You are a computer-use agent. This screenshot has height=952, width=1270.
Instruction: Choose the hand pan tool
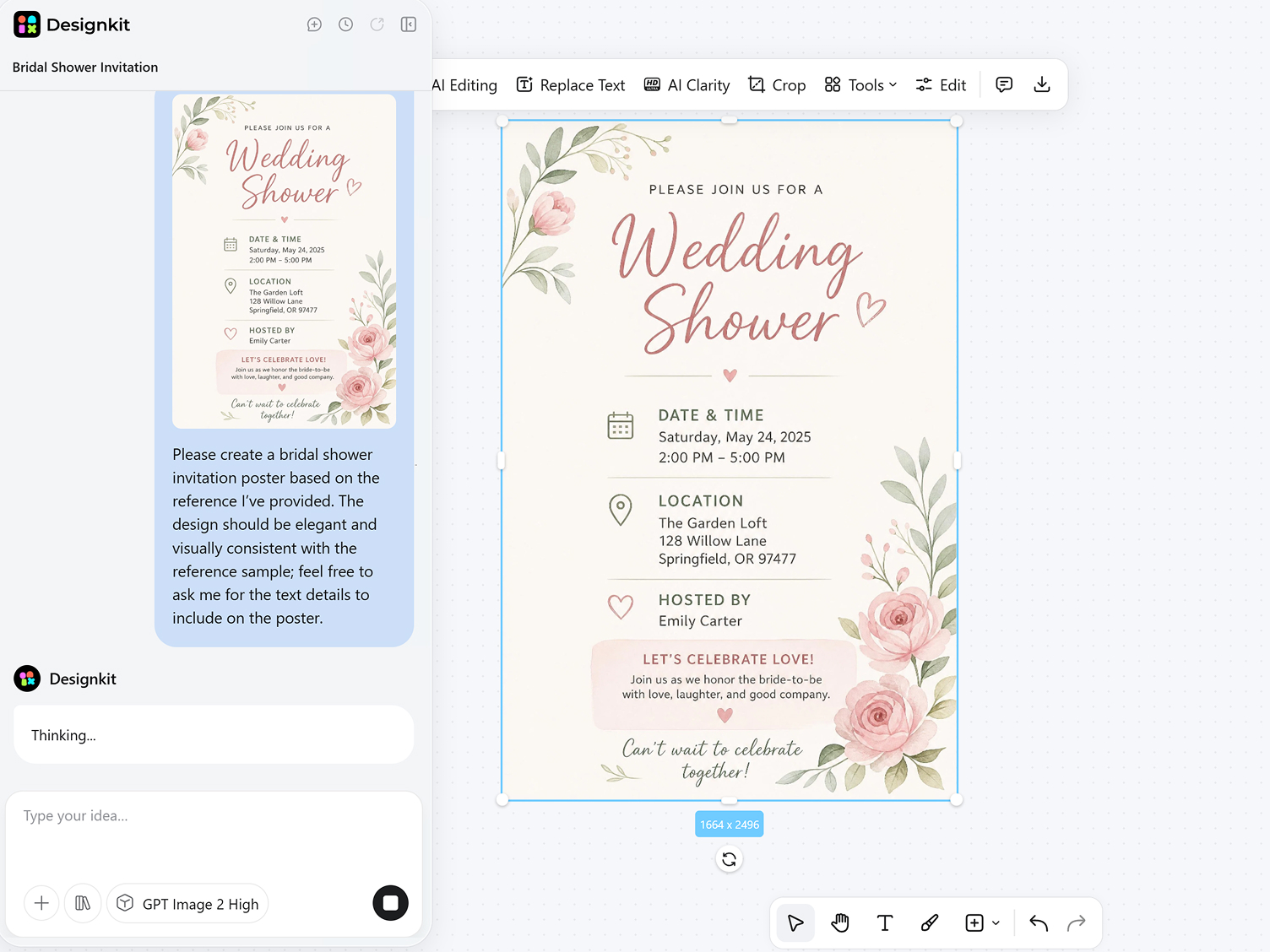[840, 923]
